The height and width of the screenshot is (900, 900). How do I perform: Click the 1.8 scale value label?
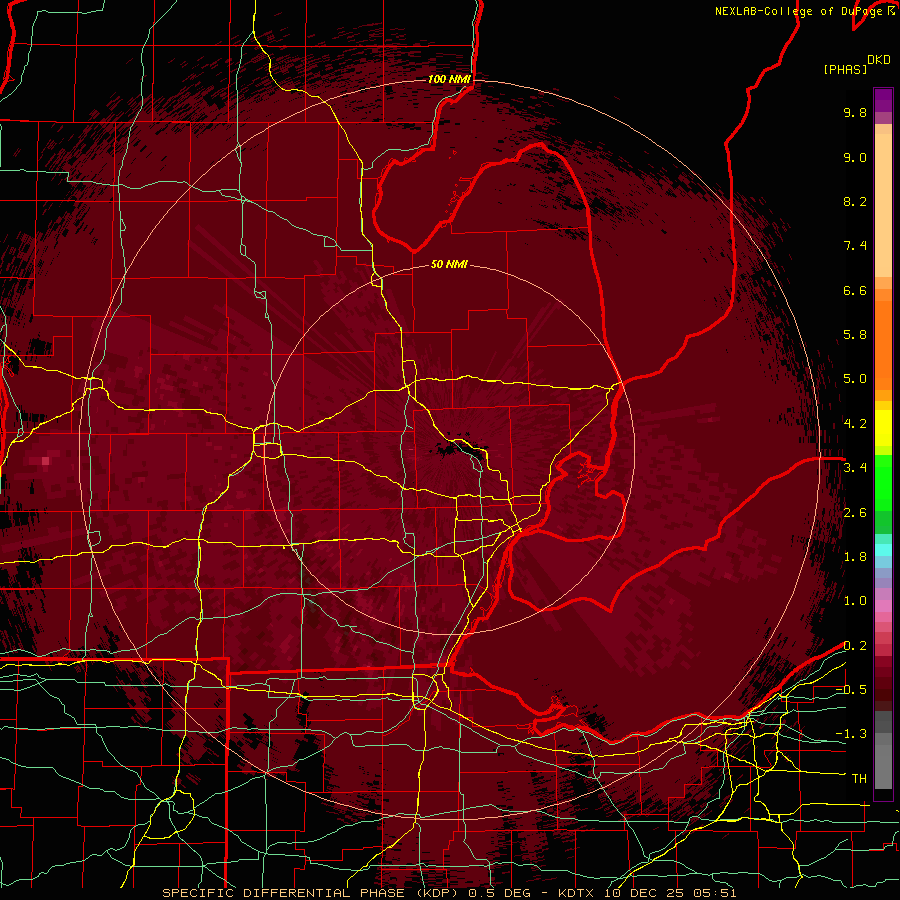pyautogui.click(x=855, y=557)
